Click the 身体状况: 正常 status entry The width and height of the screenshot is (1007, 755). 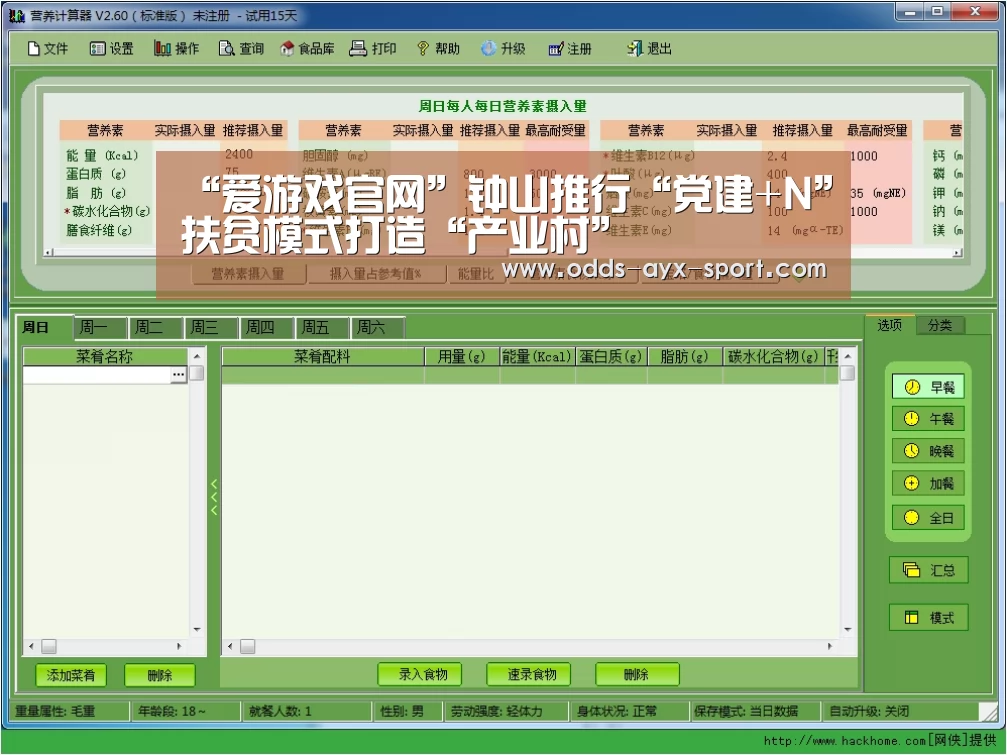coord(629,711)
